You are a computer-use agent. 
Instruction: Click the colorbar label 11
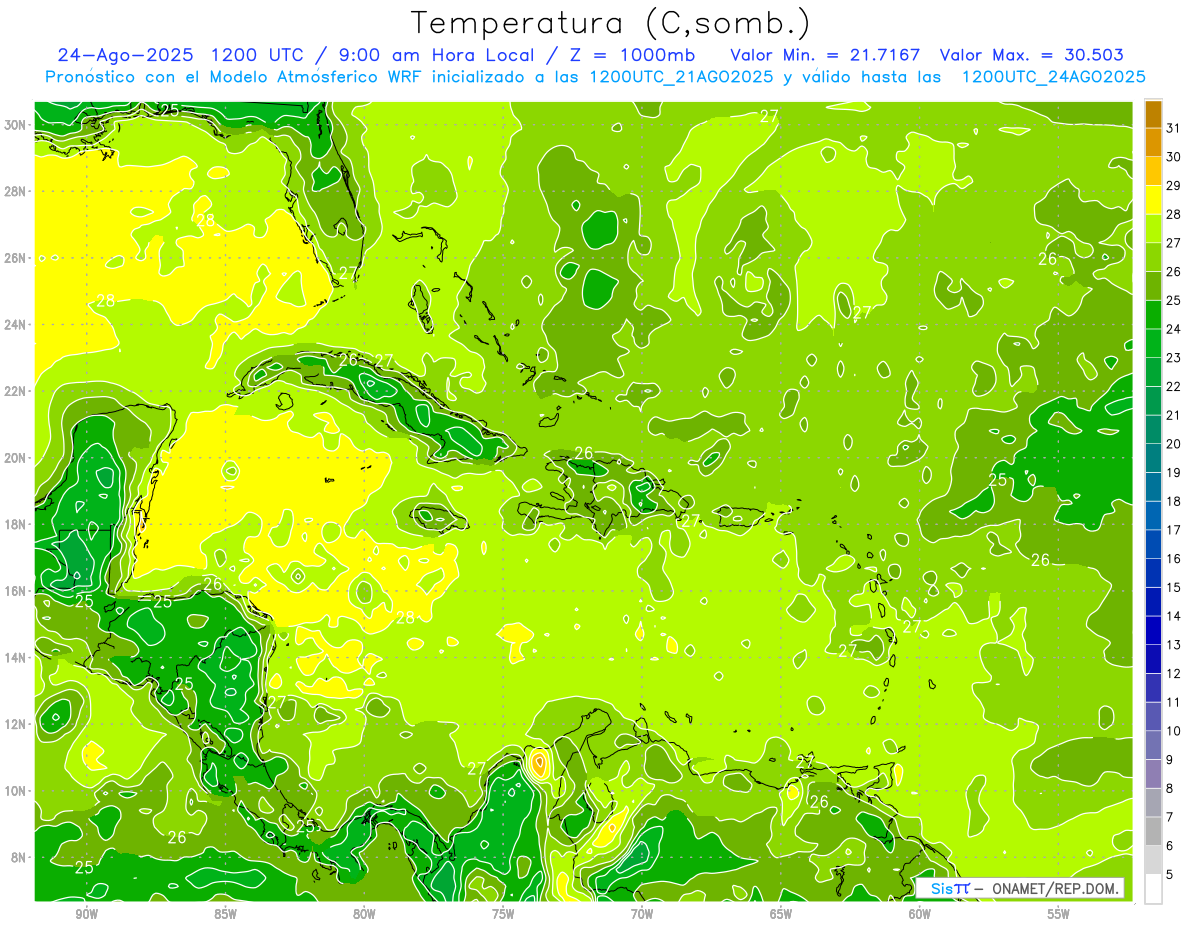click(x=1174, y=702)
